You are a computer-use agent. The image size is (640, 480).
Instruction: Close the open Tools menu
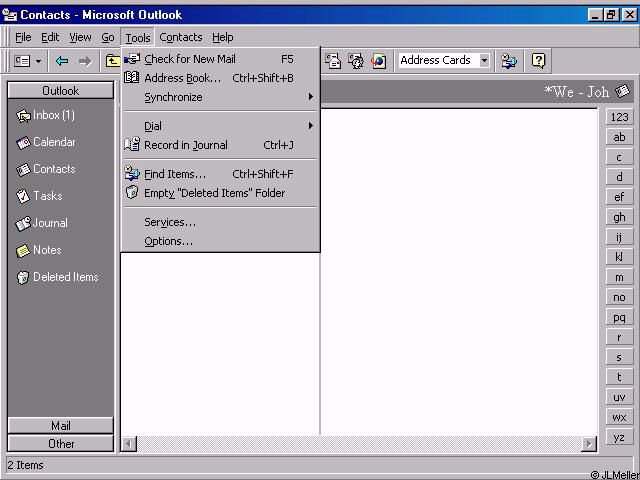pyautogui.click(x=138, y=38)
